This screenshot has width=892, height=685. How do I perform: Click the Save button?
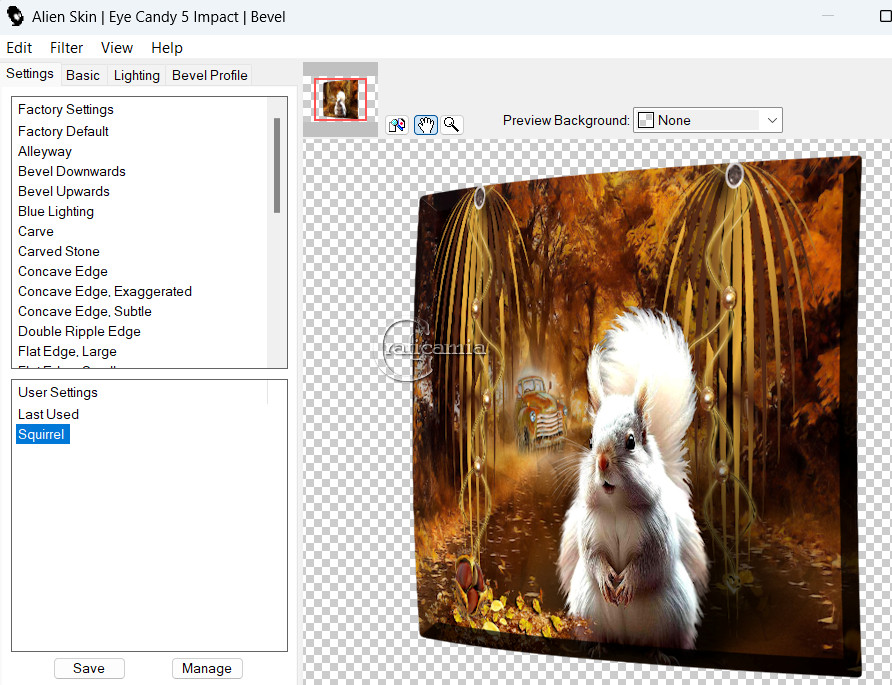(x=89, y=669)
